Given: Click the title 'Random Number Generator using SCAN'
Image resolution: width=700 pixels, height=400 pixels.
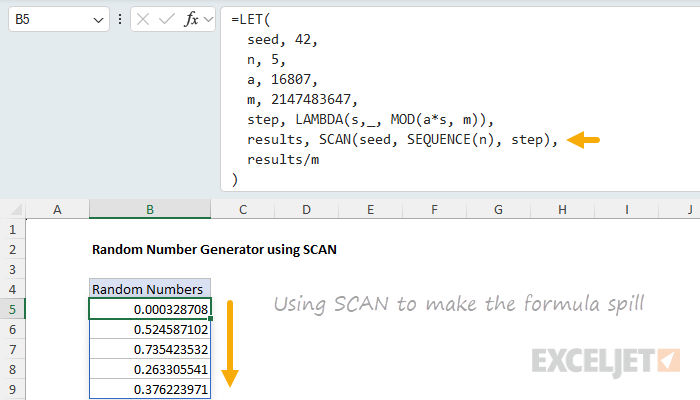Looking at the screenshot, I should (214, 250).
